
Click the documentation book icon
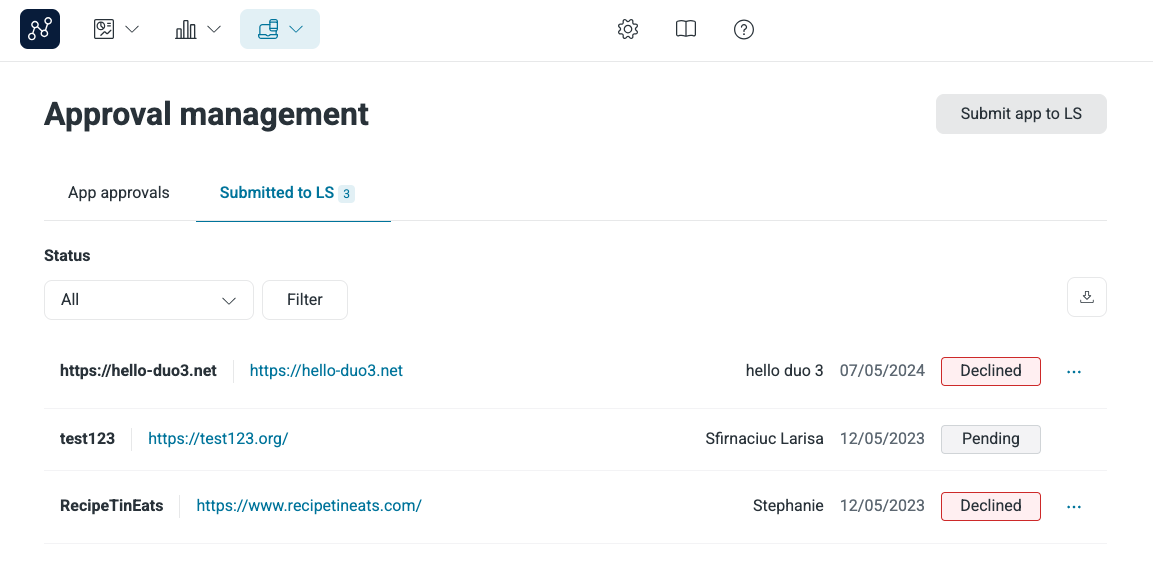685,29
